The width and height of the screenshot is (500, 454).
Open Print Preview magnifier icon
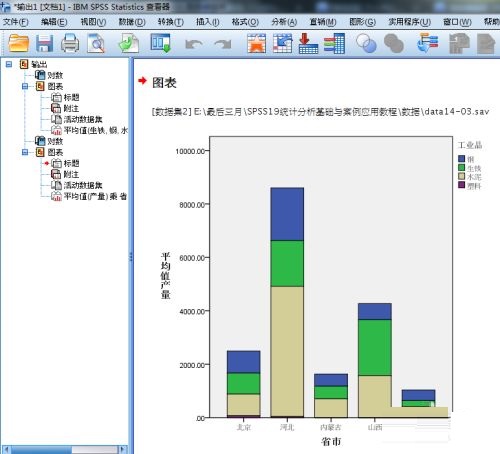click(x=96, y=43)
